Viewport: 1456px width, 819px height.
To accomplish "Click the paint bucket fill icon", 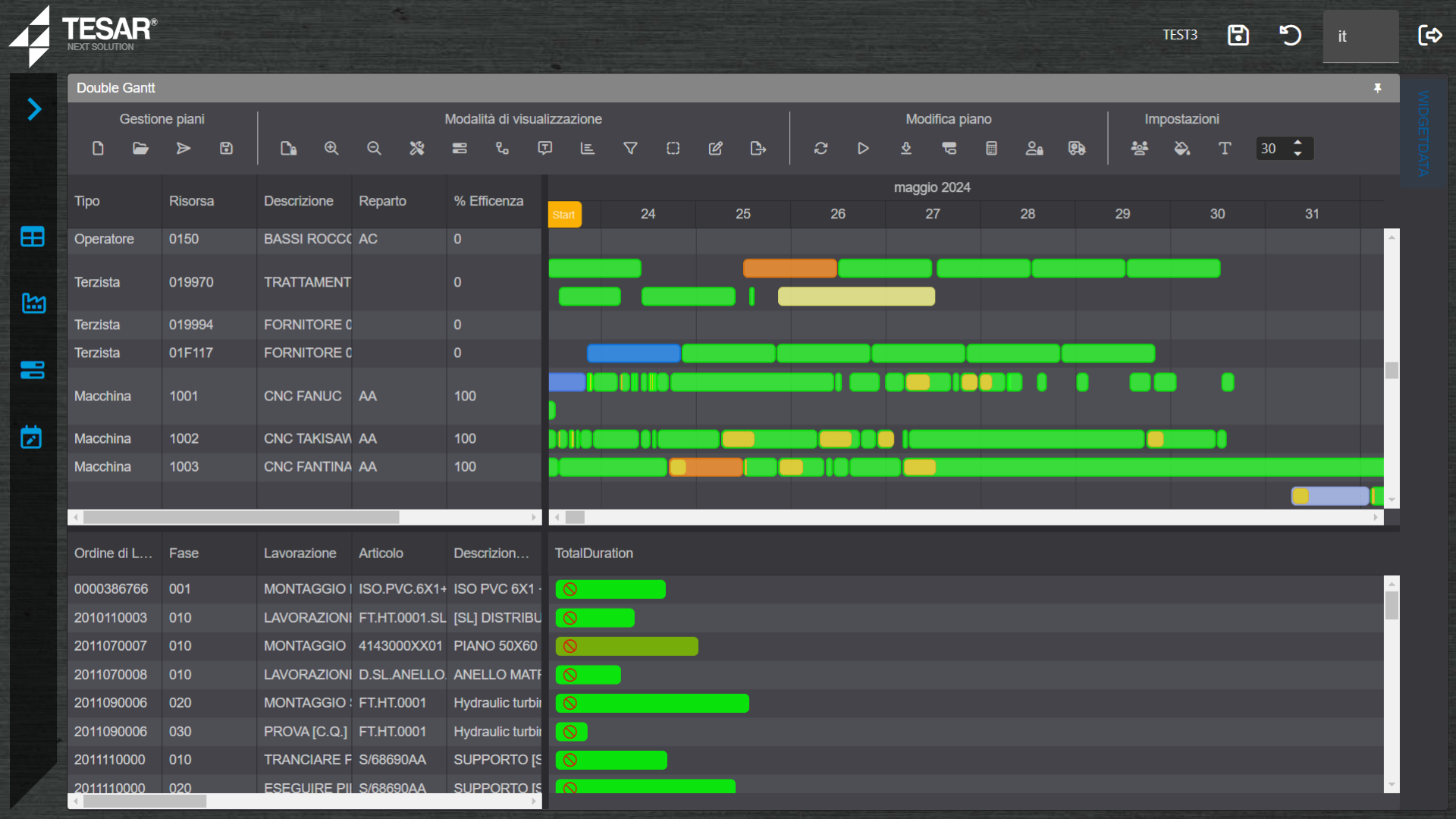I will tap(1181, 149).
